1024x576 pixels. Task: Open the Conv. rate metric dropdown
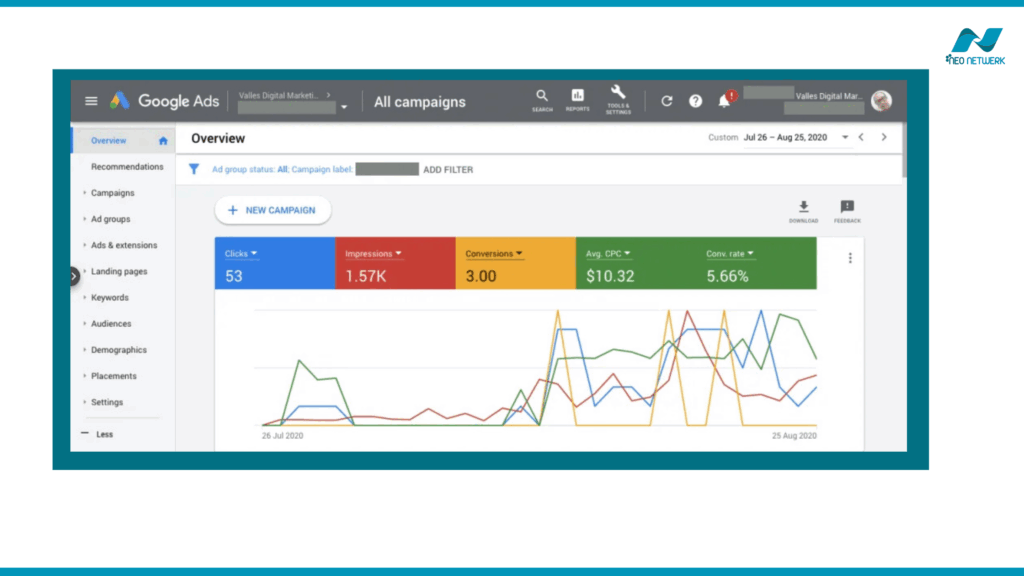[729, 253]
